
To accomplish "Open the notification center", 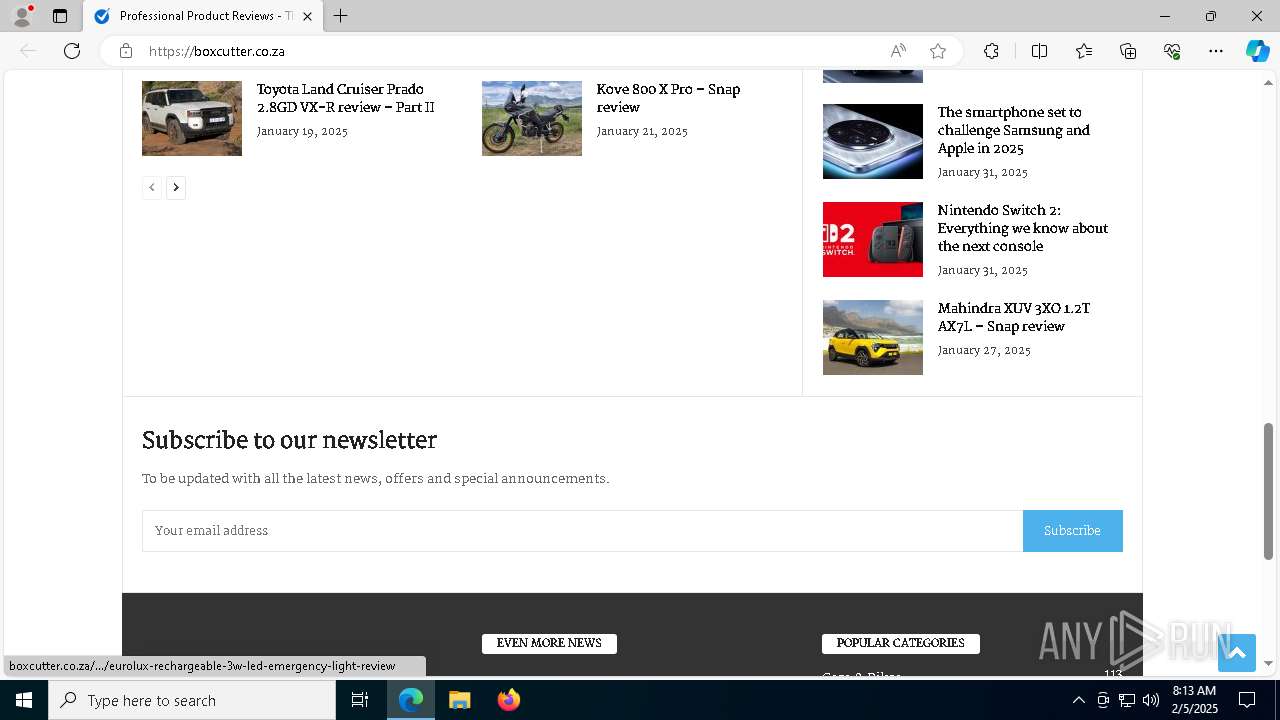I will [1247, 700].
